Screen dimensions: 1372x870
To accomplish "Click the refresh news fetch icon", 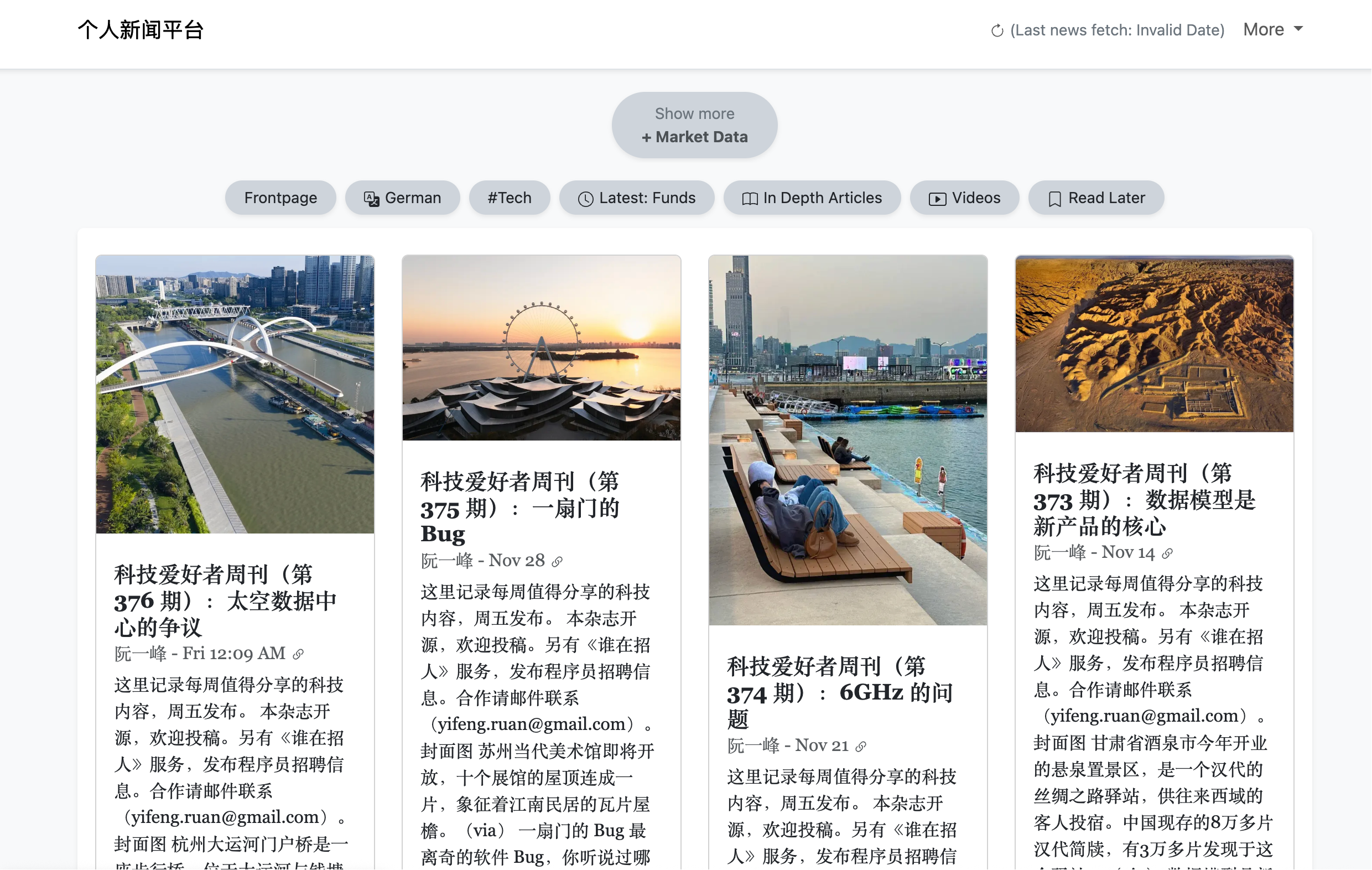I will [996, 30].
